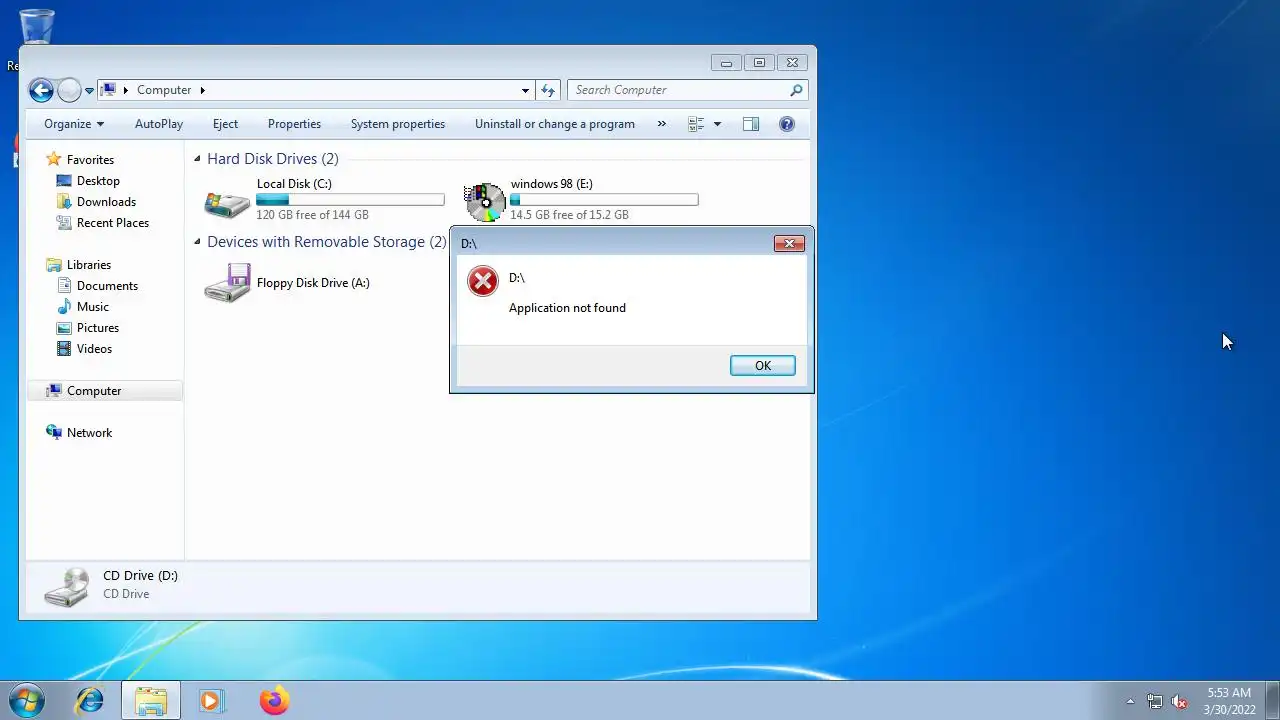Close the D:\ error dialog
1280x720 pixels.
point(789,244)
